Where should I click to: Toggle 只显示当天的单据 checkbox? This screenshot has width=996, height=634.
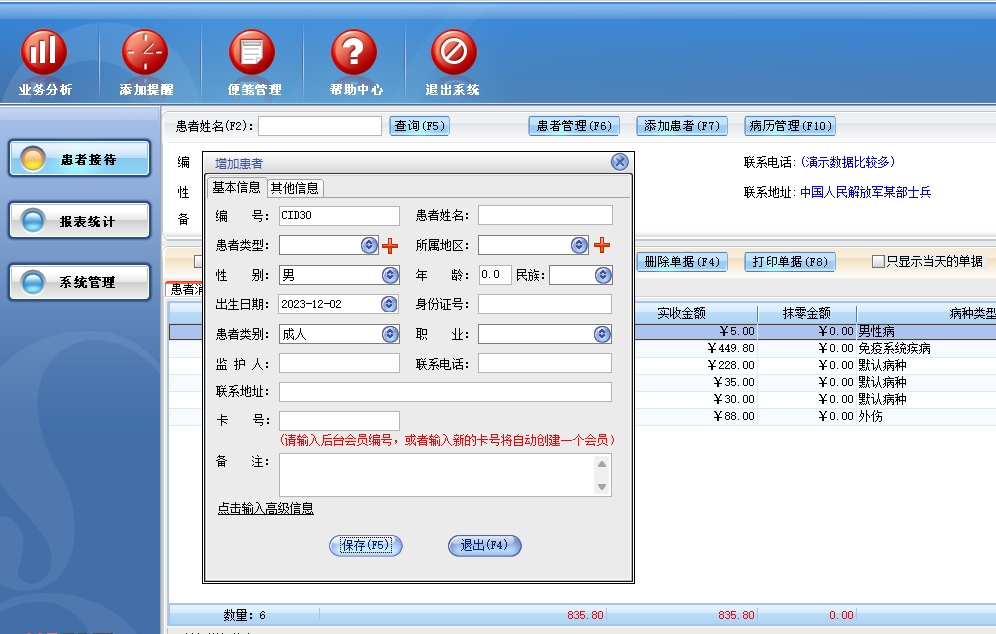pos(878,262)
